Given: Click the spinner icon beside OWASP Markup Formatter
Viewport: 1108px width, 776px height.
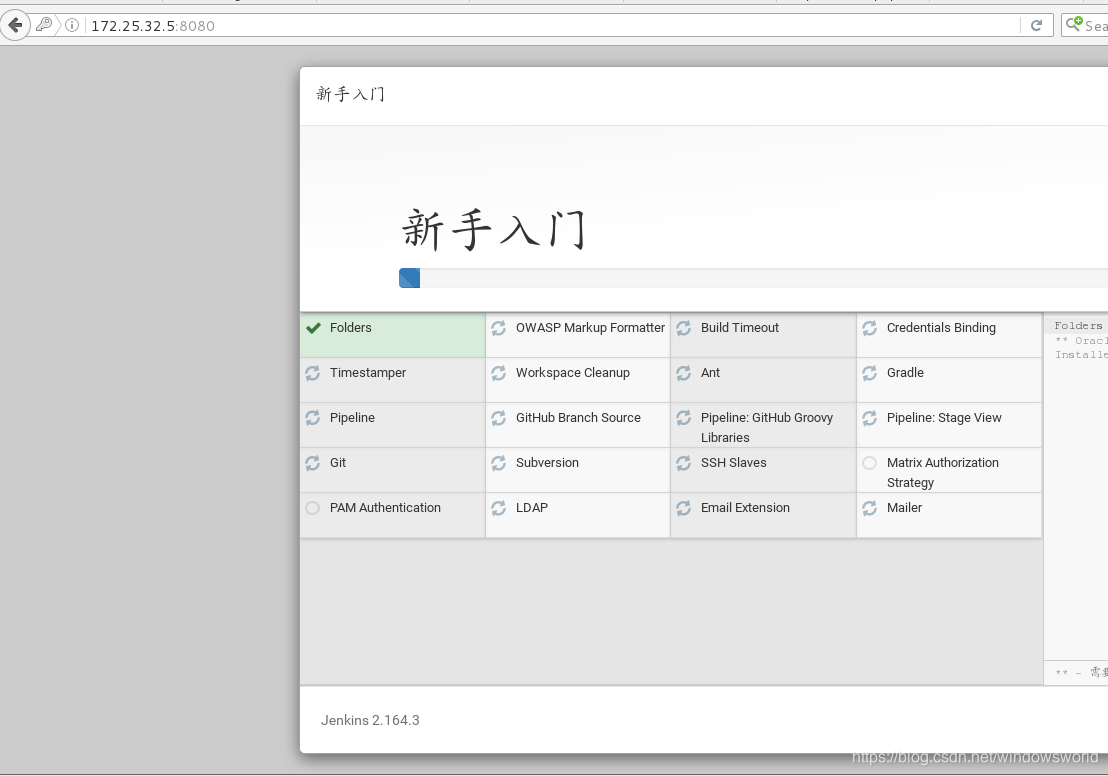Looking at the screenshot, I should (498, 328).
